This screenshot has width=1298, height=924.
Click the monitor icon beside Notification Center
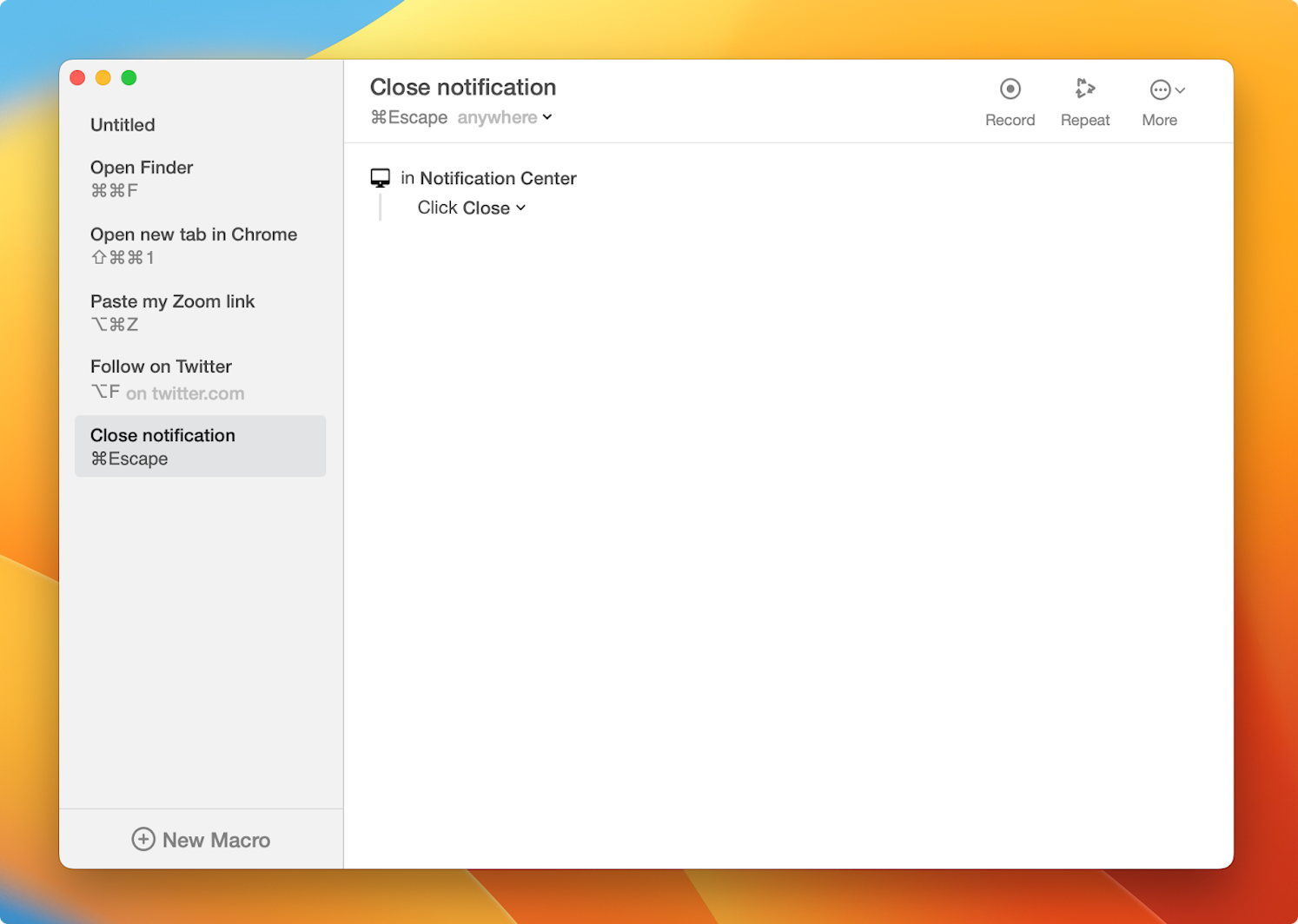pos(381,177)
